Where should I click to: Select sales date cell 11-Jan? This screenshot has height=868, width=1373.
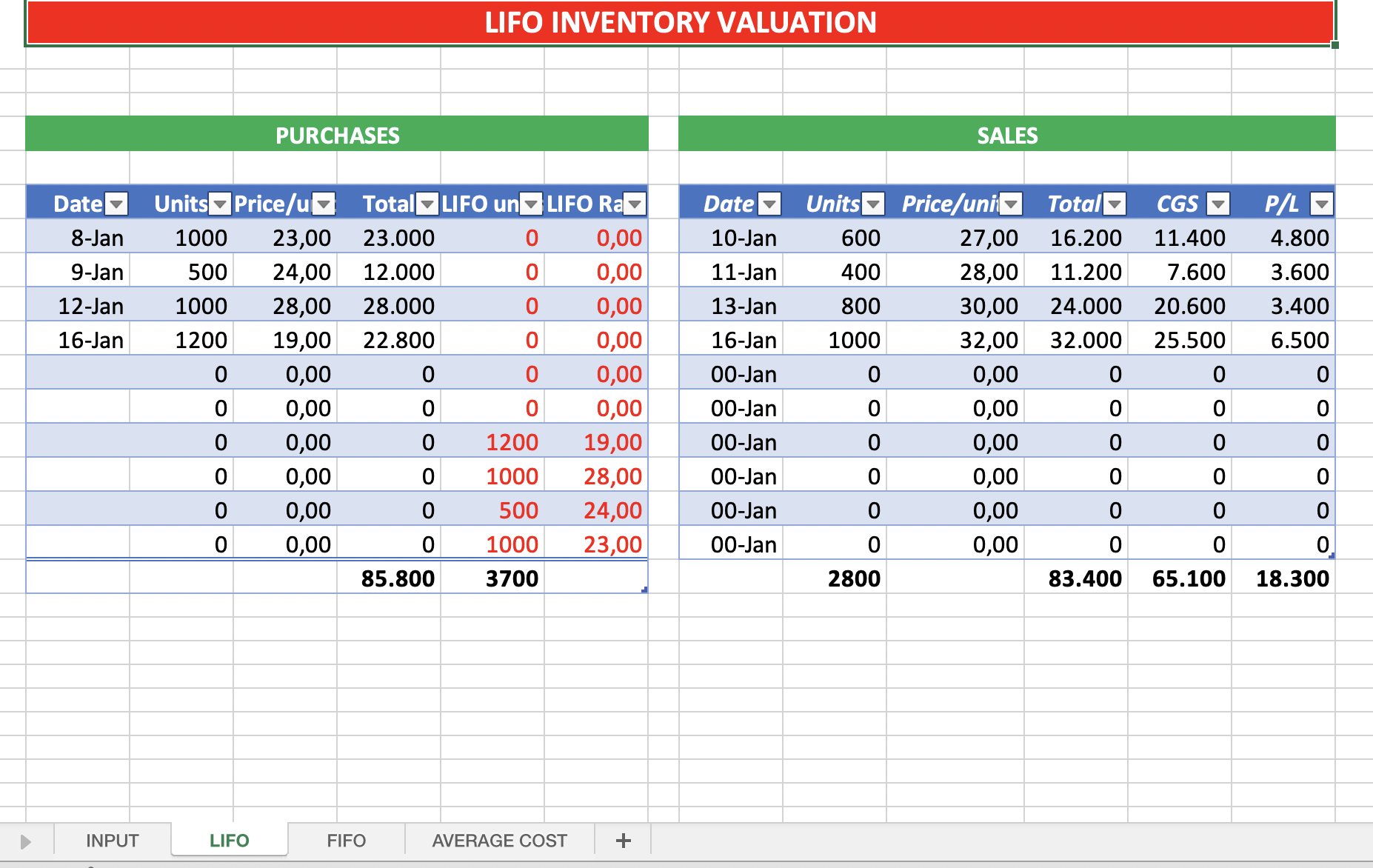(731, 272)
